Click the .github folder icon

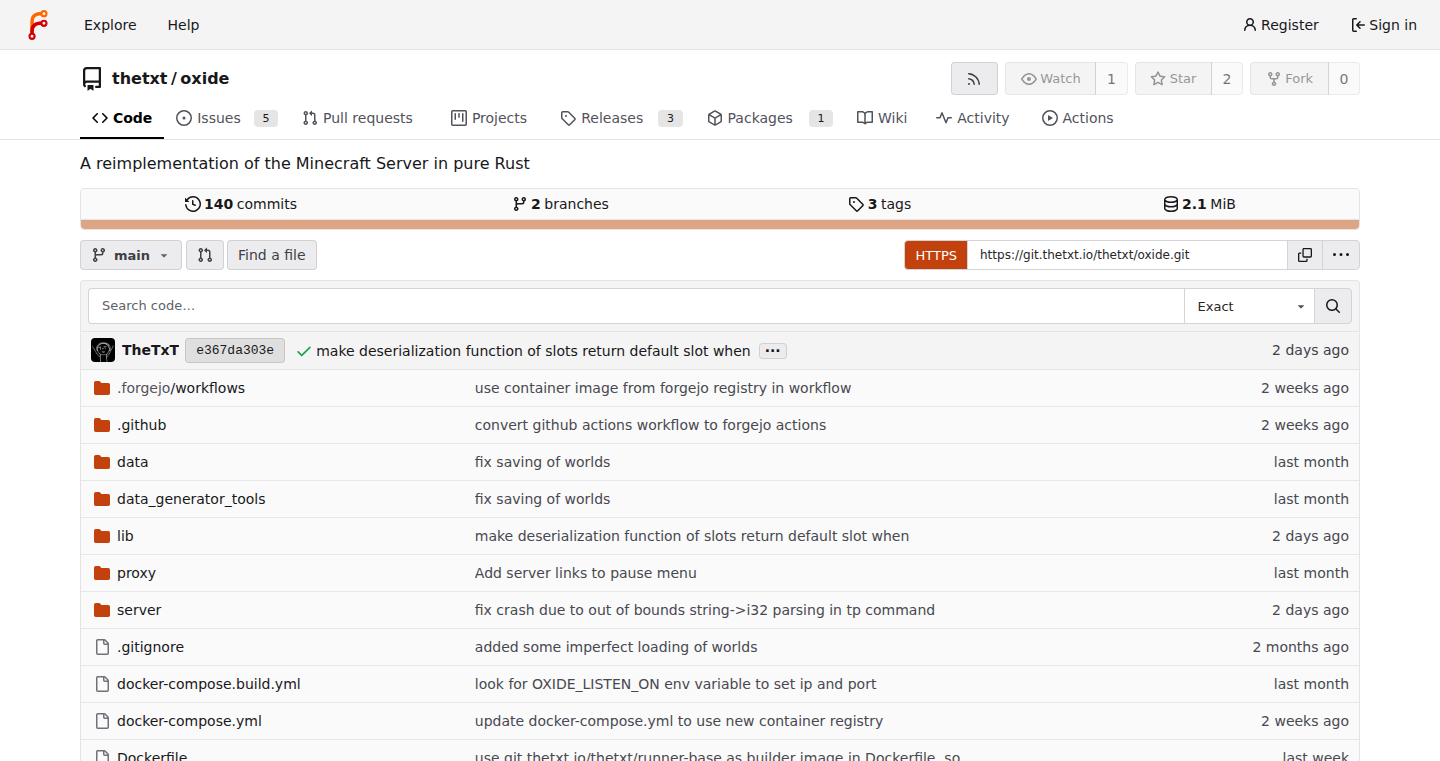(102, 425)
